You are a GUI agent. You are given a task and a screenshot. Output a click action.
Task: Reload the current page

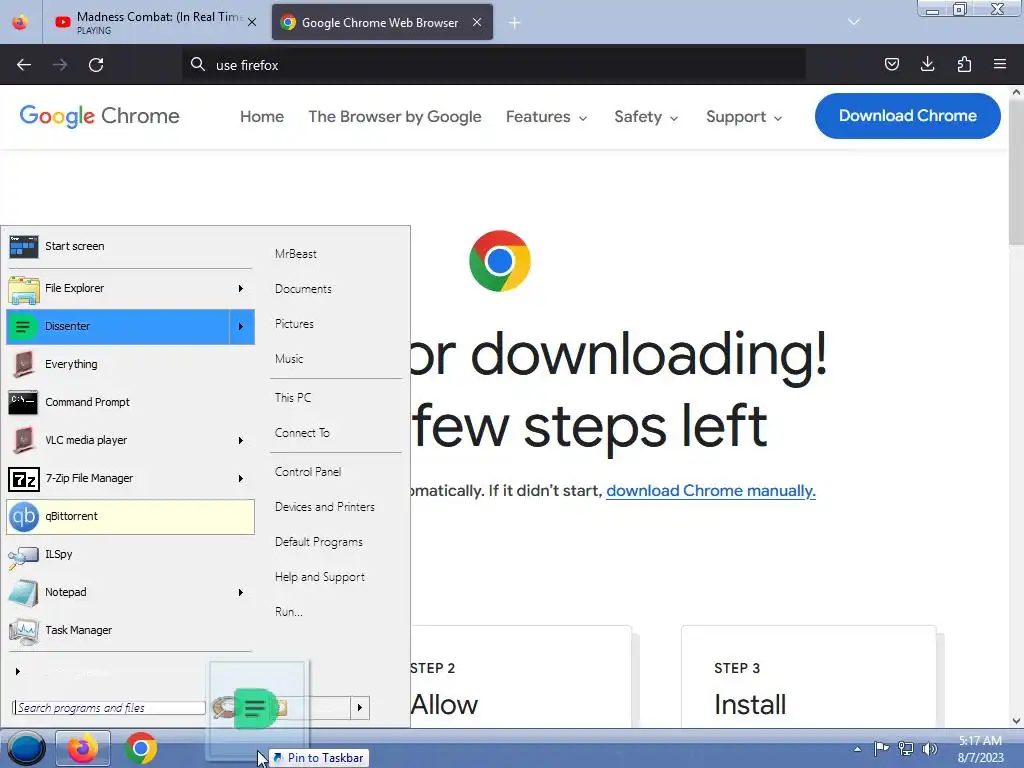96,65
